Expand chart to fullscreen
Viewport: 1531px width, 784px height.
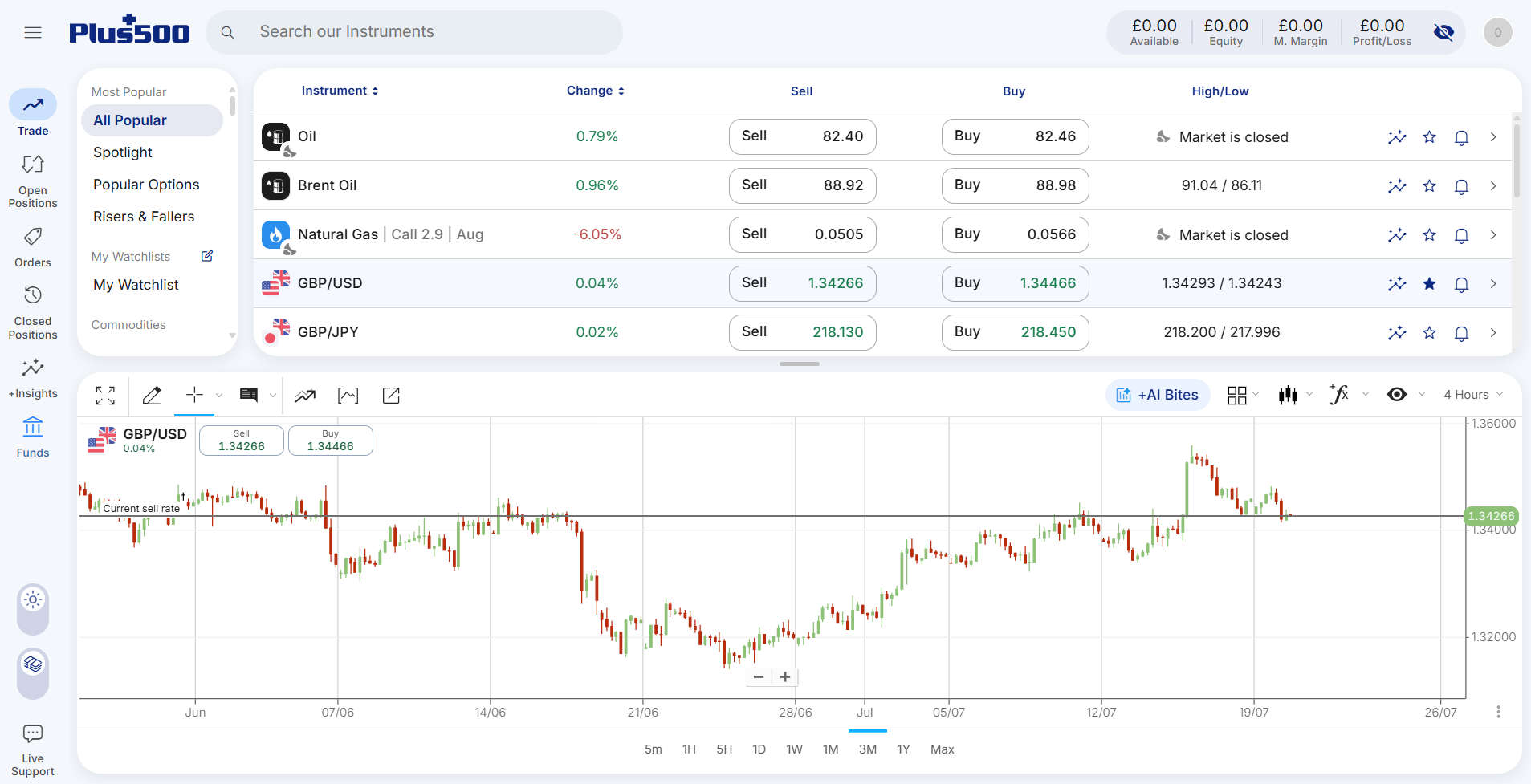(x=105, y=395)
